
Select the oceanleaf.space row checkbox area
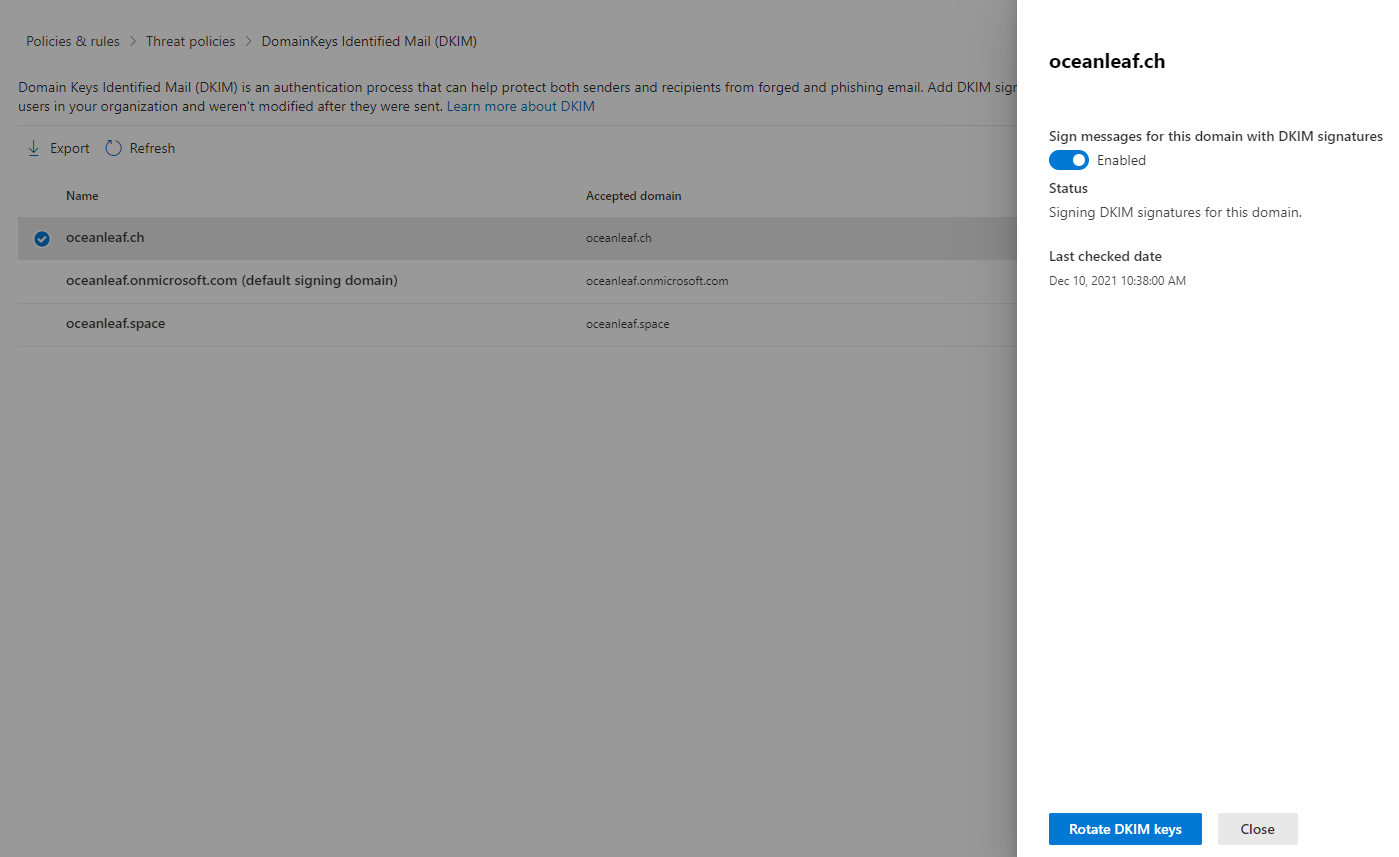(x=41, y=324)
